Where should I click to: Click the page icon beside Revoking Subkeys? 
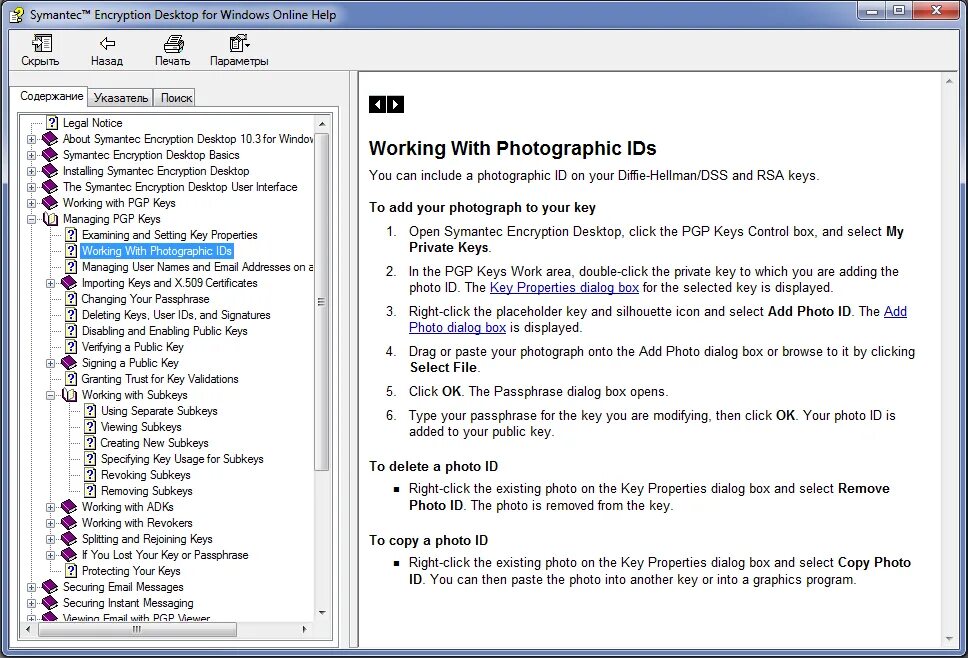(x=91, y=475)
